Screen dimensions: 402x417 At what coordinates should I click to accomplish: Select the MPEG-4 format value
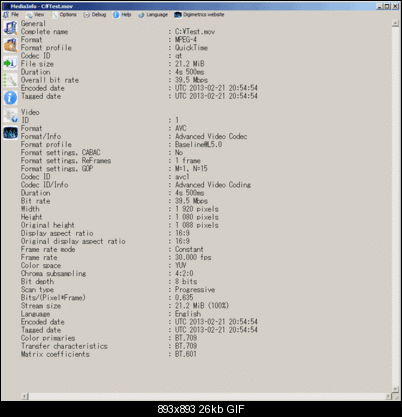pos(186,40)
